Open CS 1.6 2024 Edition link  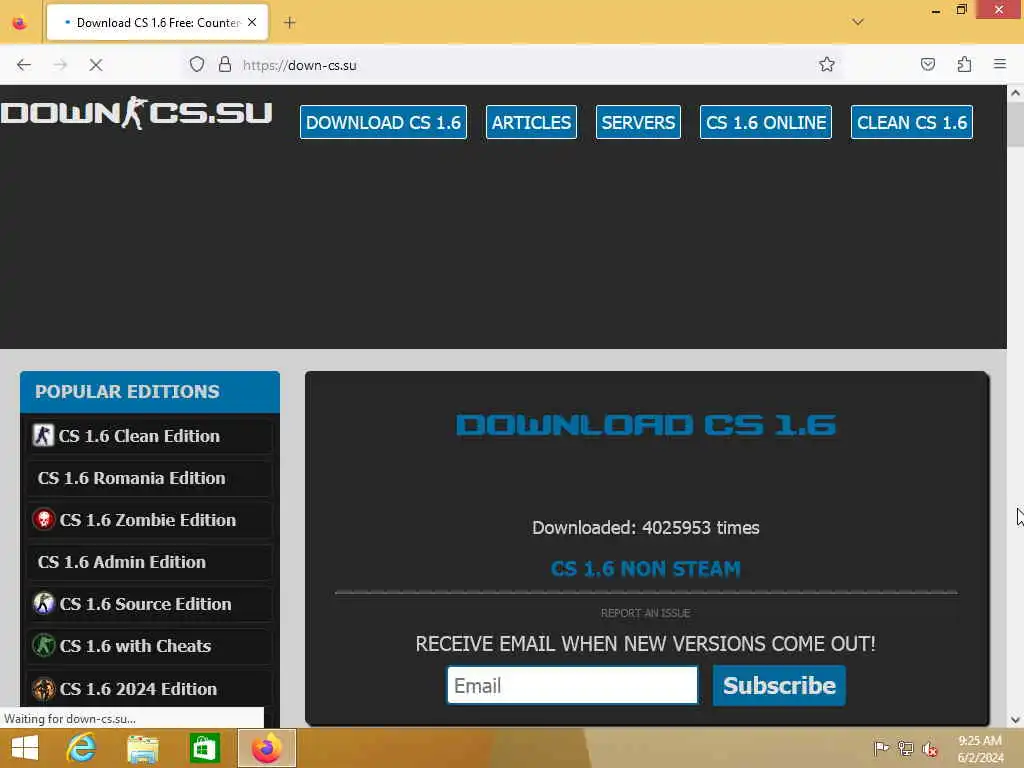coord(150,689)
